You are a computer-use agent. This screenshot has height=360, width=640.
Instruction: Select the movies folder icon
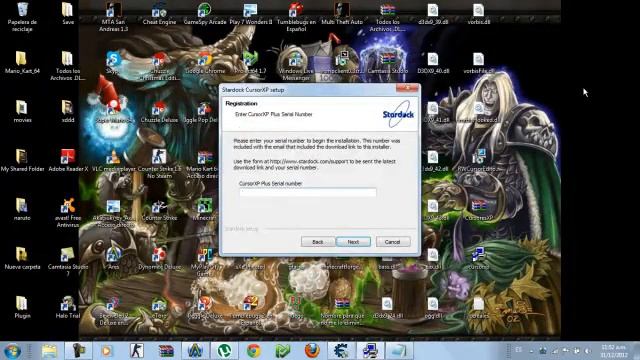point(22,111)
